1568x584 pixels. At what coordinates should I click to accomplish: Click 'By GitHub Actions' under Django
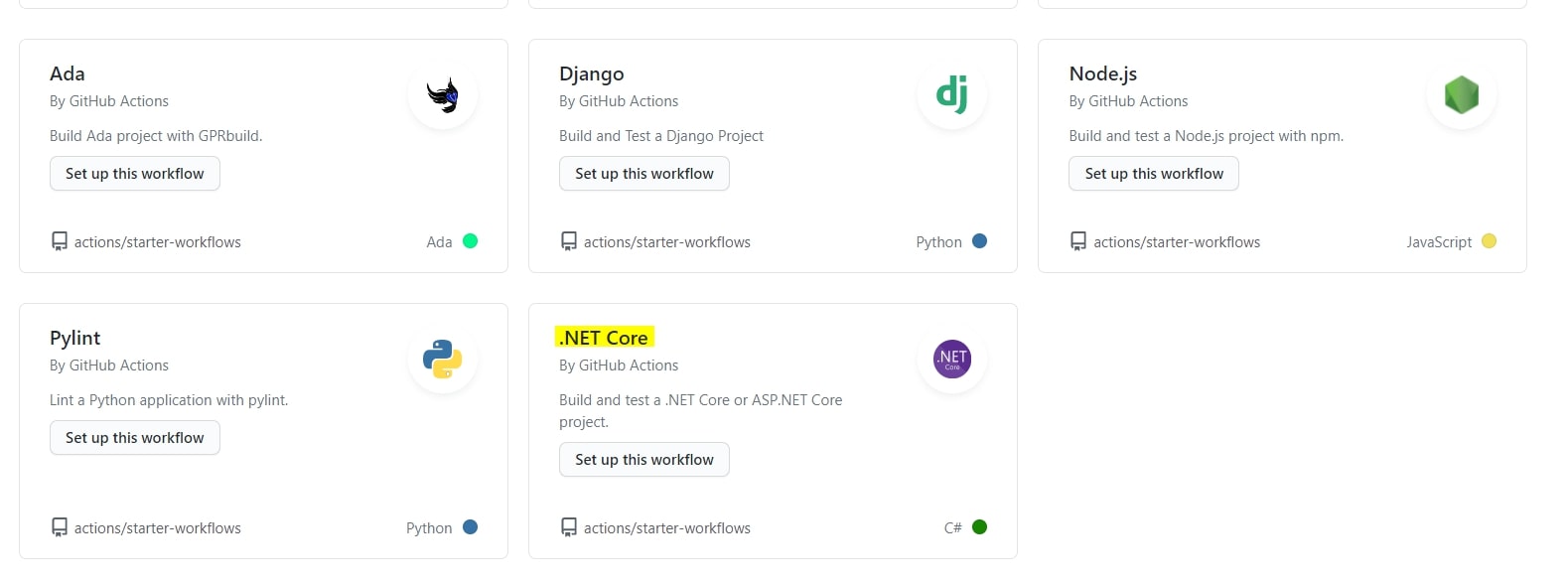tap(619, 101)
